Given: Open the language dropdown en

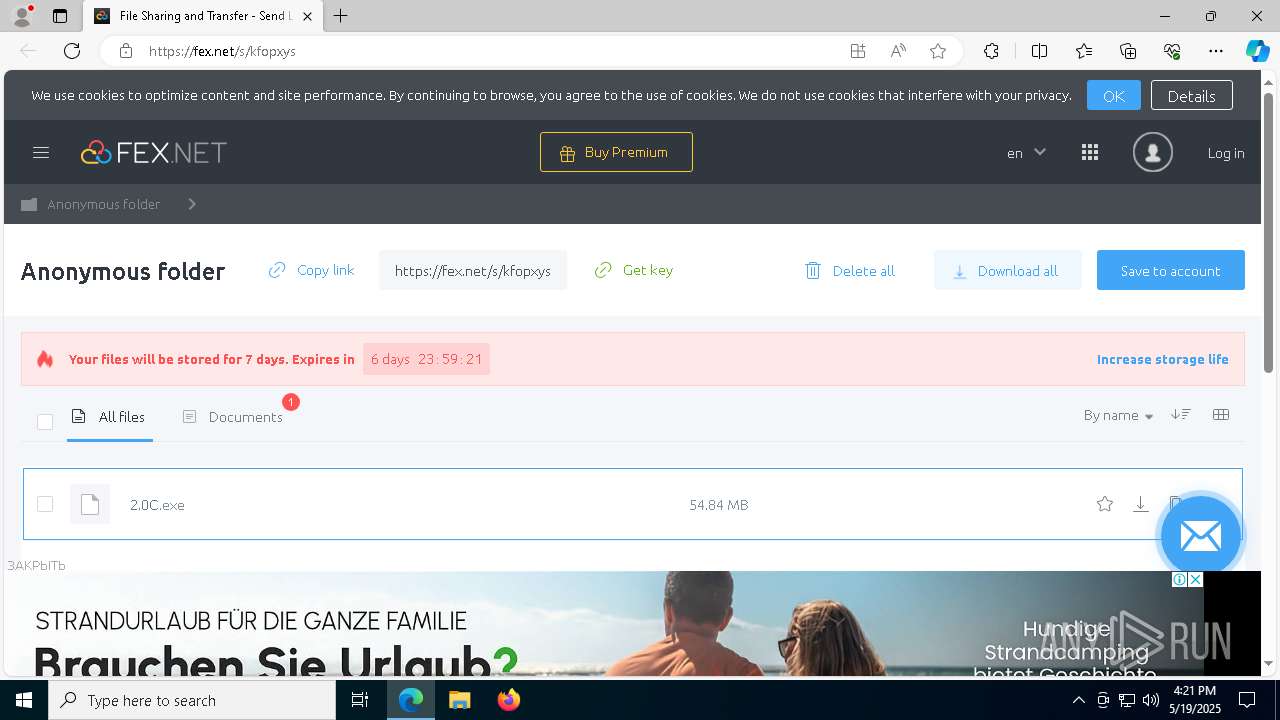Looking at the screenshot, I should click(x=1026, y=153).
